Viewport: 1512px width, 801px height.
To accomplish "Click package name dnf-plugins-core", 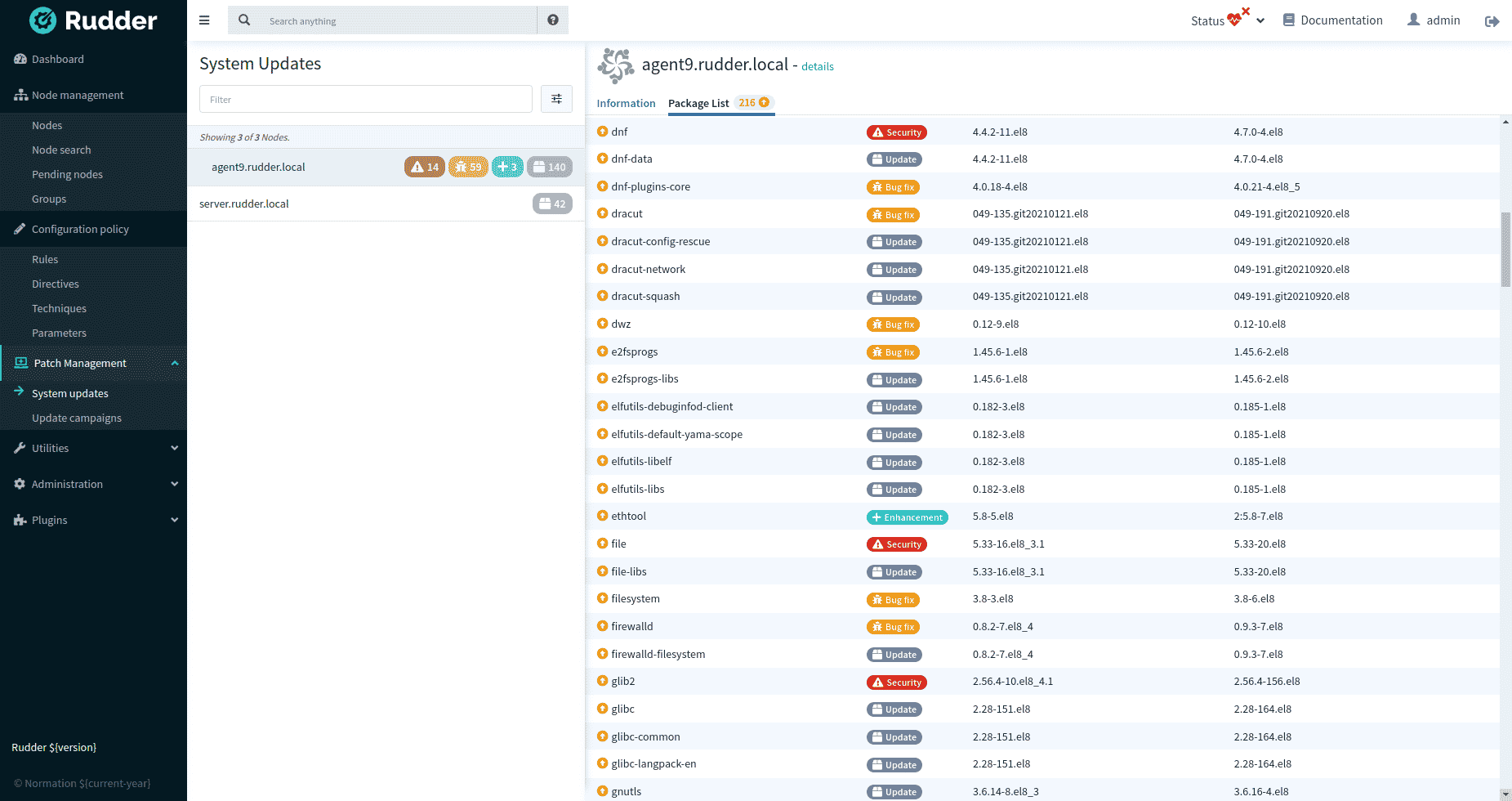I will [x=650, y=186].
